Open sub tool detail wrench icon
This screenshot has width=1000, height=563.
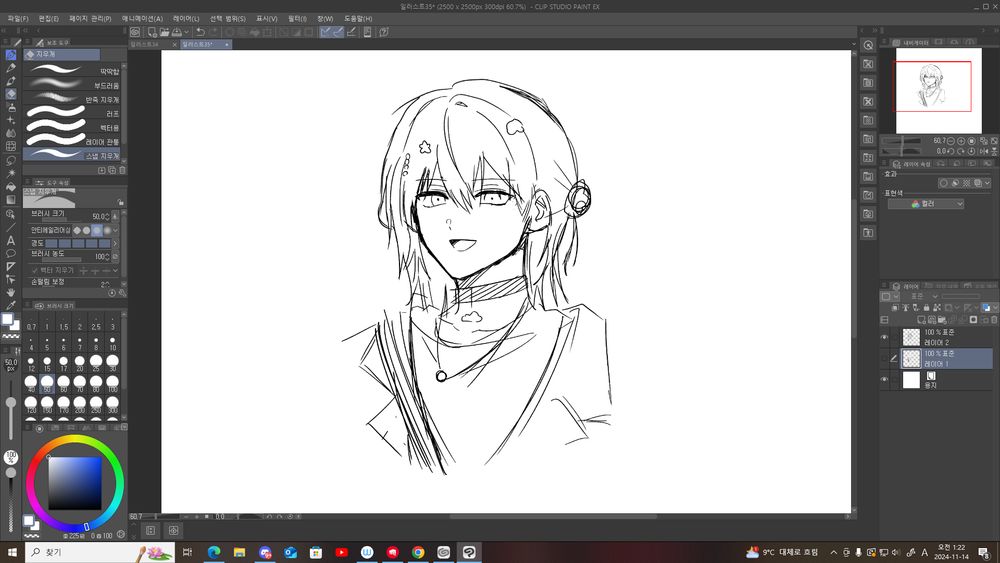tap(122, 293)
